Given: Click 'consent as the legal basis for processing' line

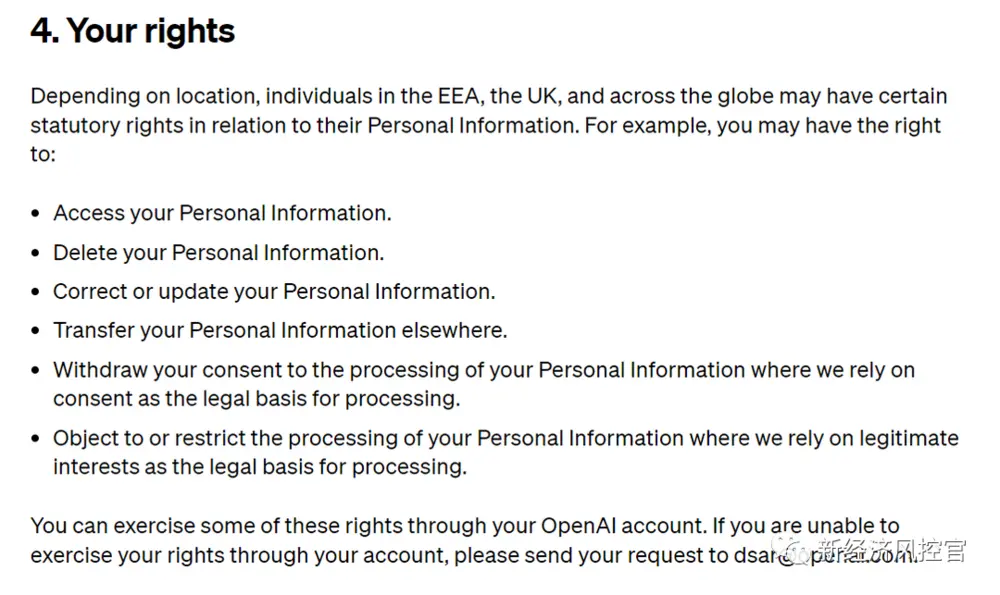Looking at the screenshot, I should pyautogui.click(x=257, y=398).
